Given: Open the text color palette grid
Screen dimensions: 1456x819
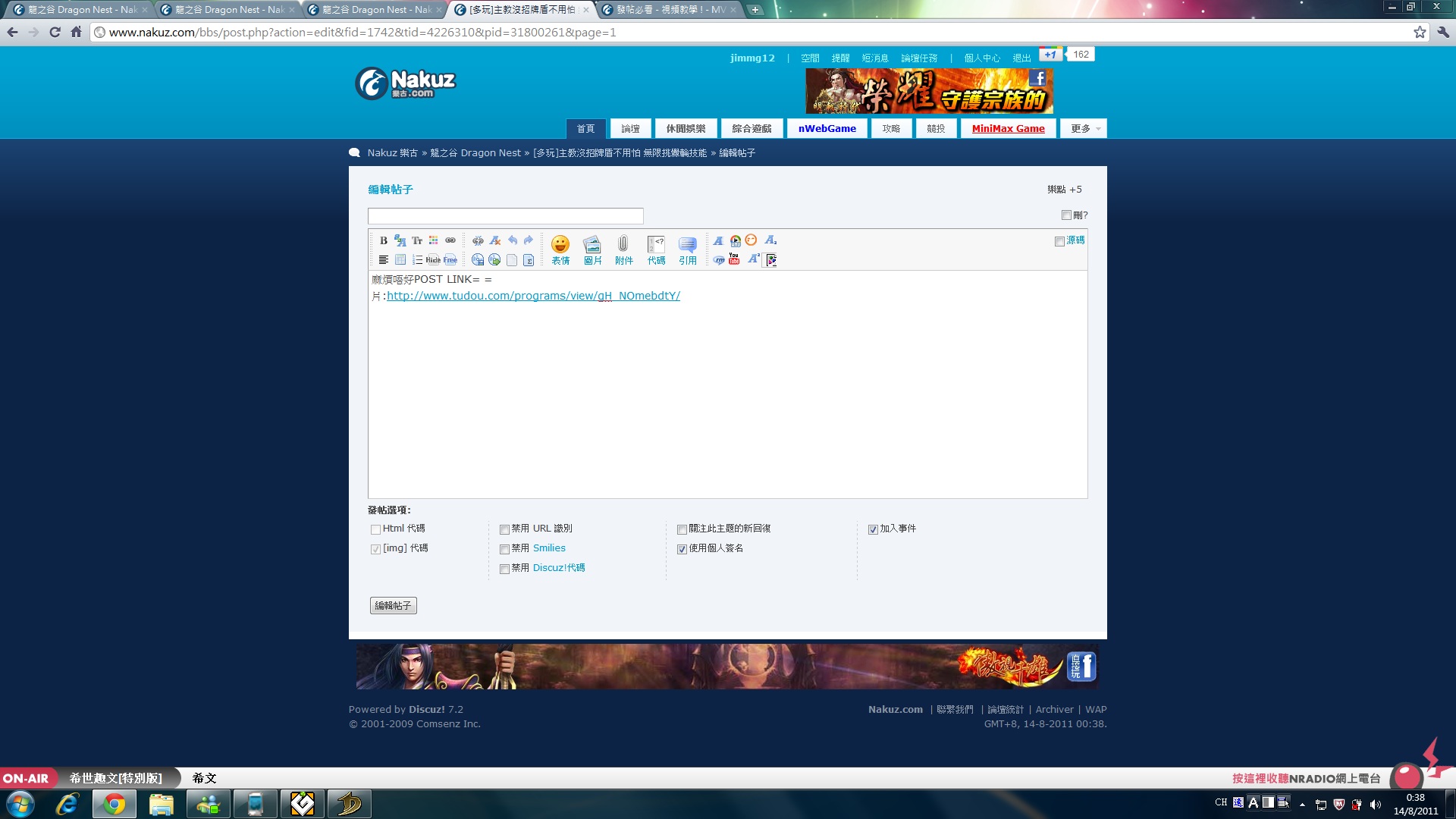Looking at the screenshot, I should [x=434, y=240].
